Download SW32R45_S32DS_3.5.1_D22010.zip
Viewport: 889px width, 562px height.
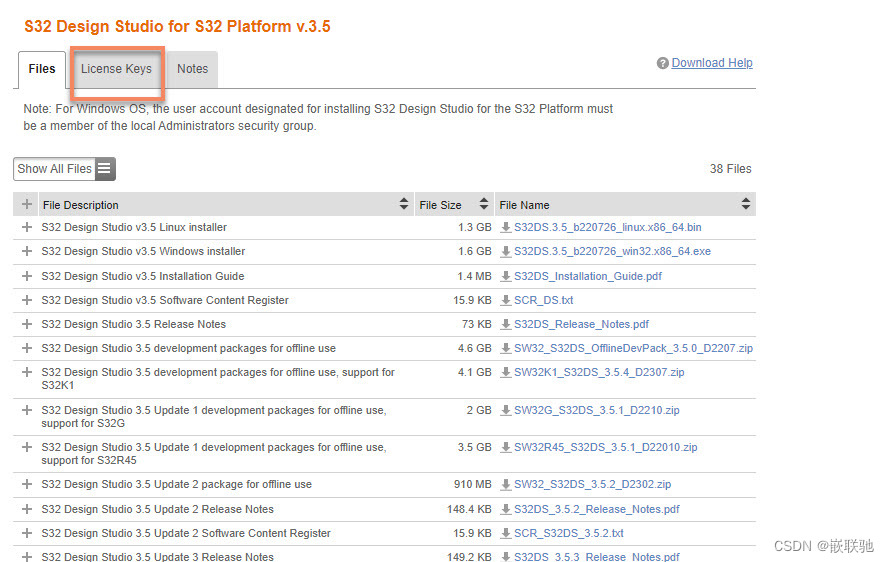point(606,447)
